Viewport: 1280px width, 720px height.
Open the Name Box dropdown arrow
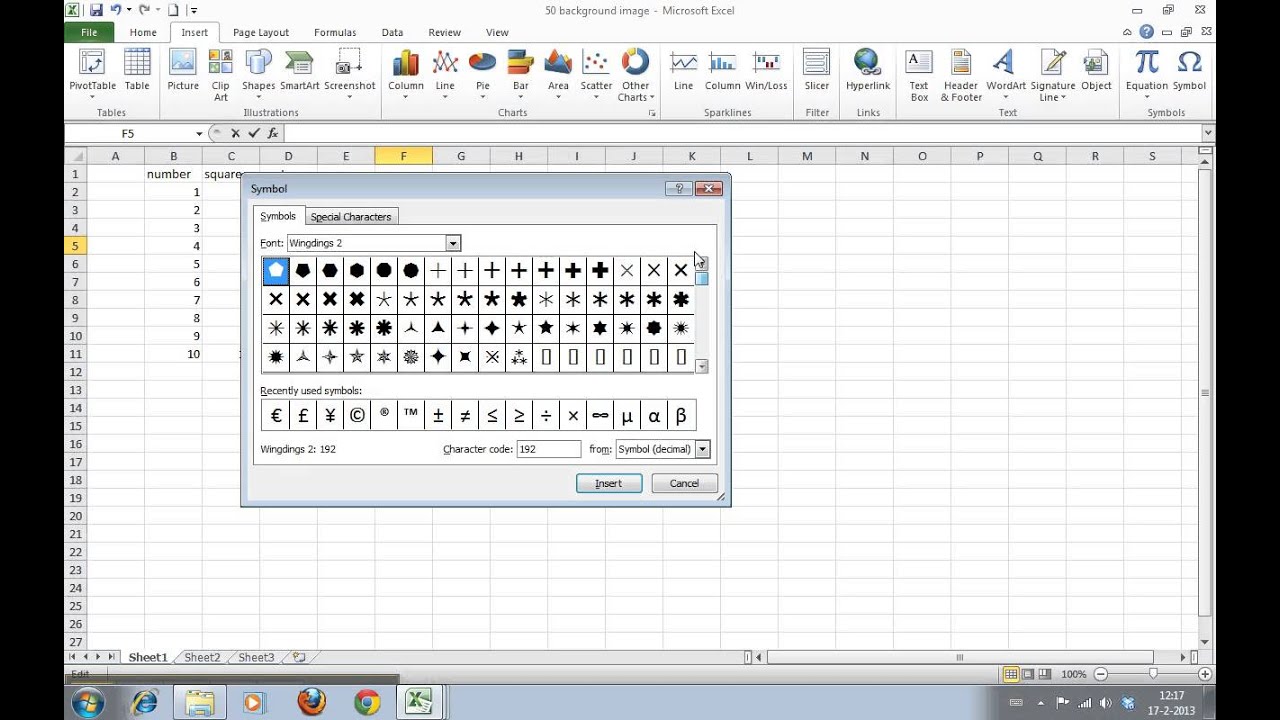tap(199, 133)
